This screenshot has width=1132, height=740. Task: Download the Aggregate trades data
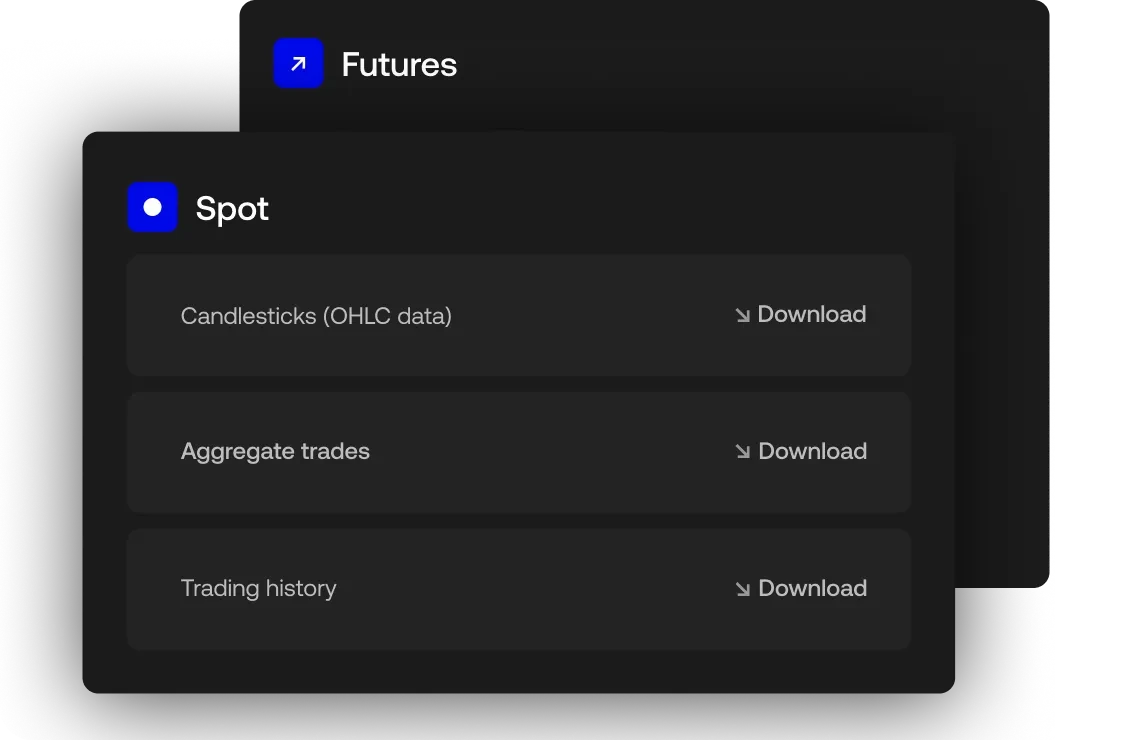[x=812, y=452]
